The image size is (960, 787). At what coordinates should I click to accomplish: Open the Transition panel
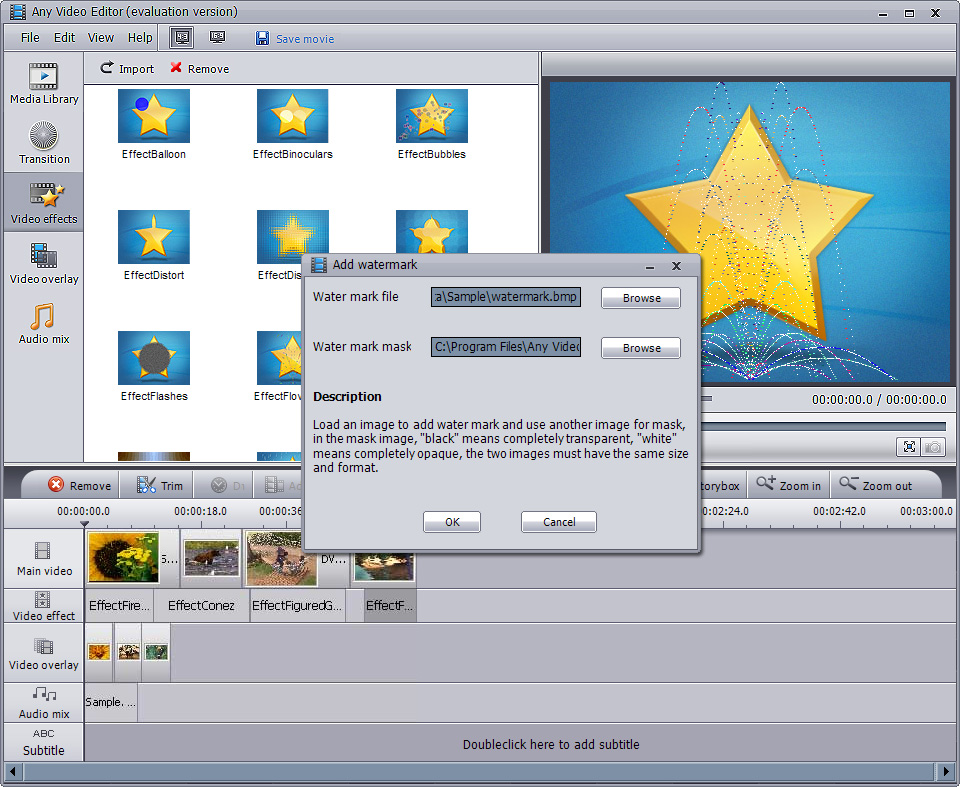pyautogui.click(x=43, y=143)
